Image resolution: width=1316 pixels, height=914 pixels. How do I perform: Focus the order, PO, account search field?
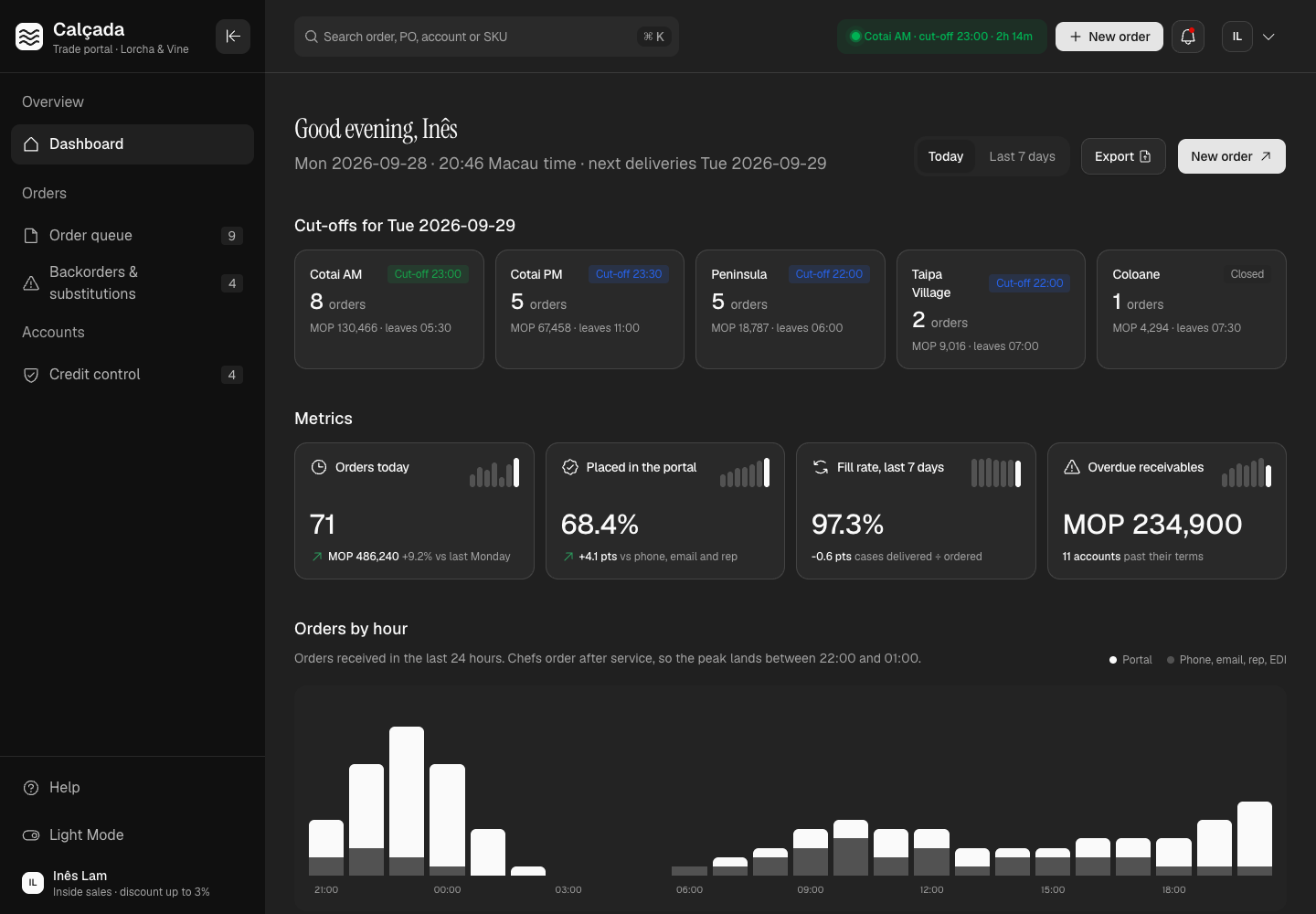tap(486, 37)
